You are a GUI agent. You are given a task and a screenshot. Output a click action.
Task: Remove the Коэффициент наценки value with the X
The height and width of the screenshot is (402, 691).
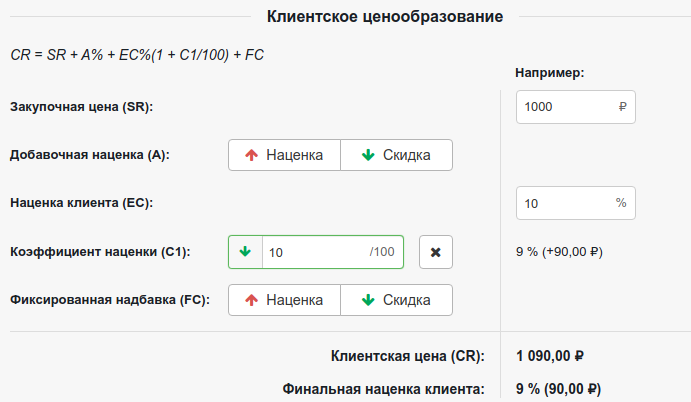(x=435, y=252)
